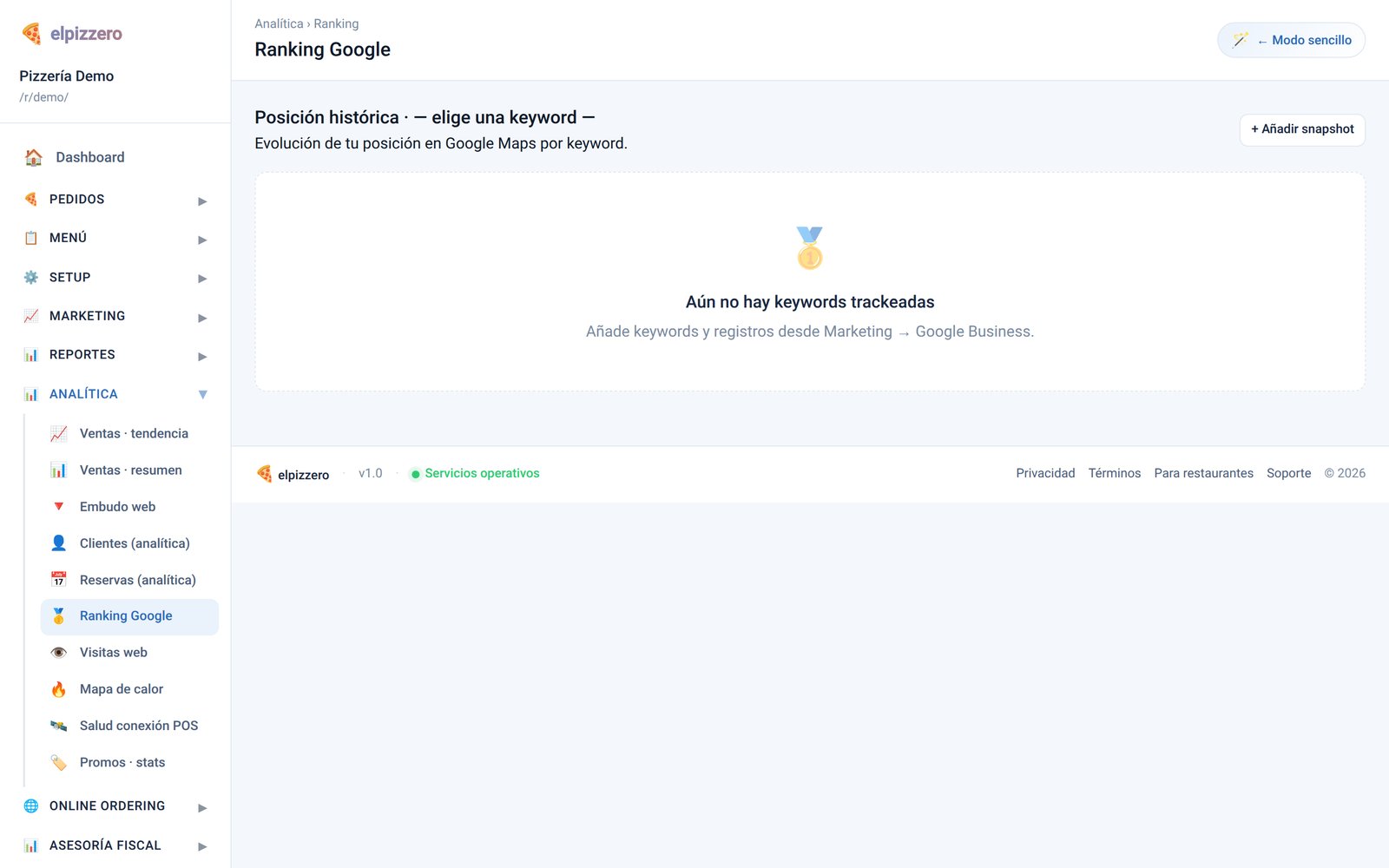
Task: Expand the REPORTES section arrow
Action: 202,356
